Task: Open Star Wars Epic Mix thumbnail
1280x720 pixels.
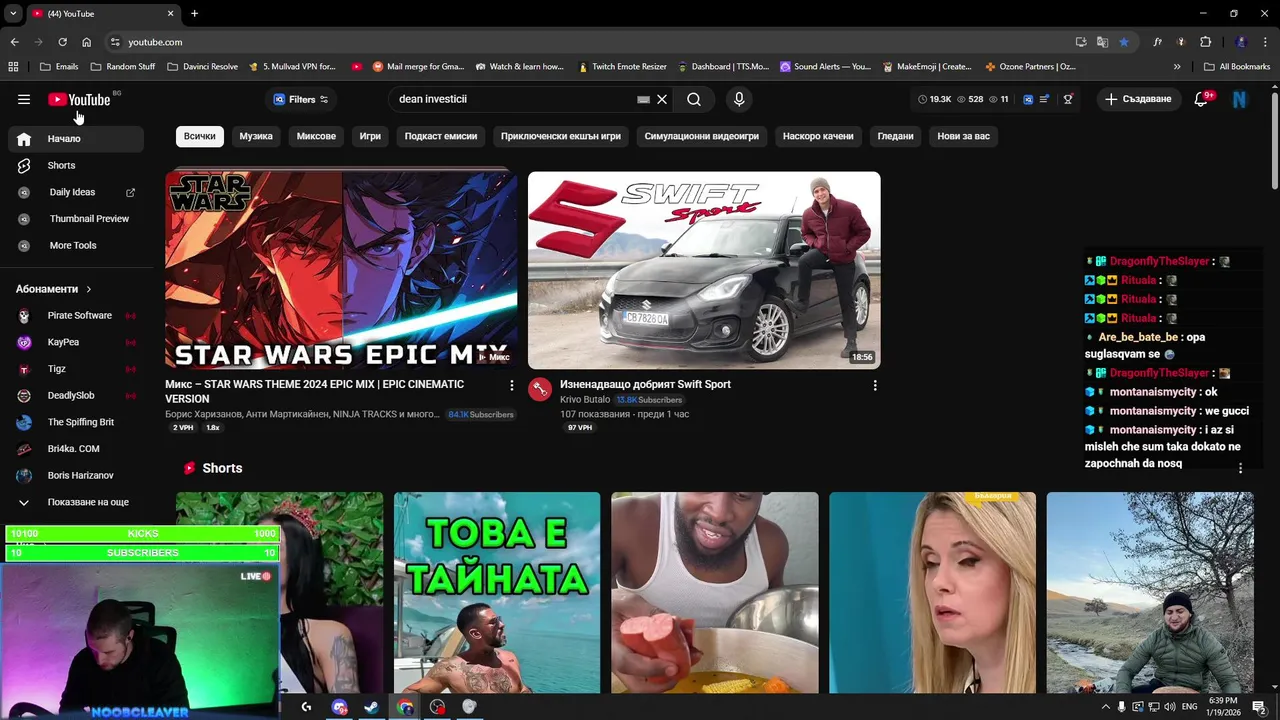Action: [x=341, y=270]
